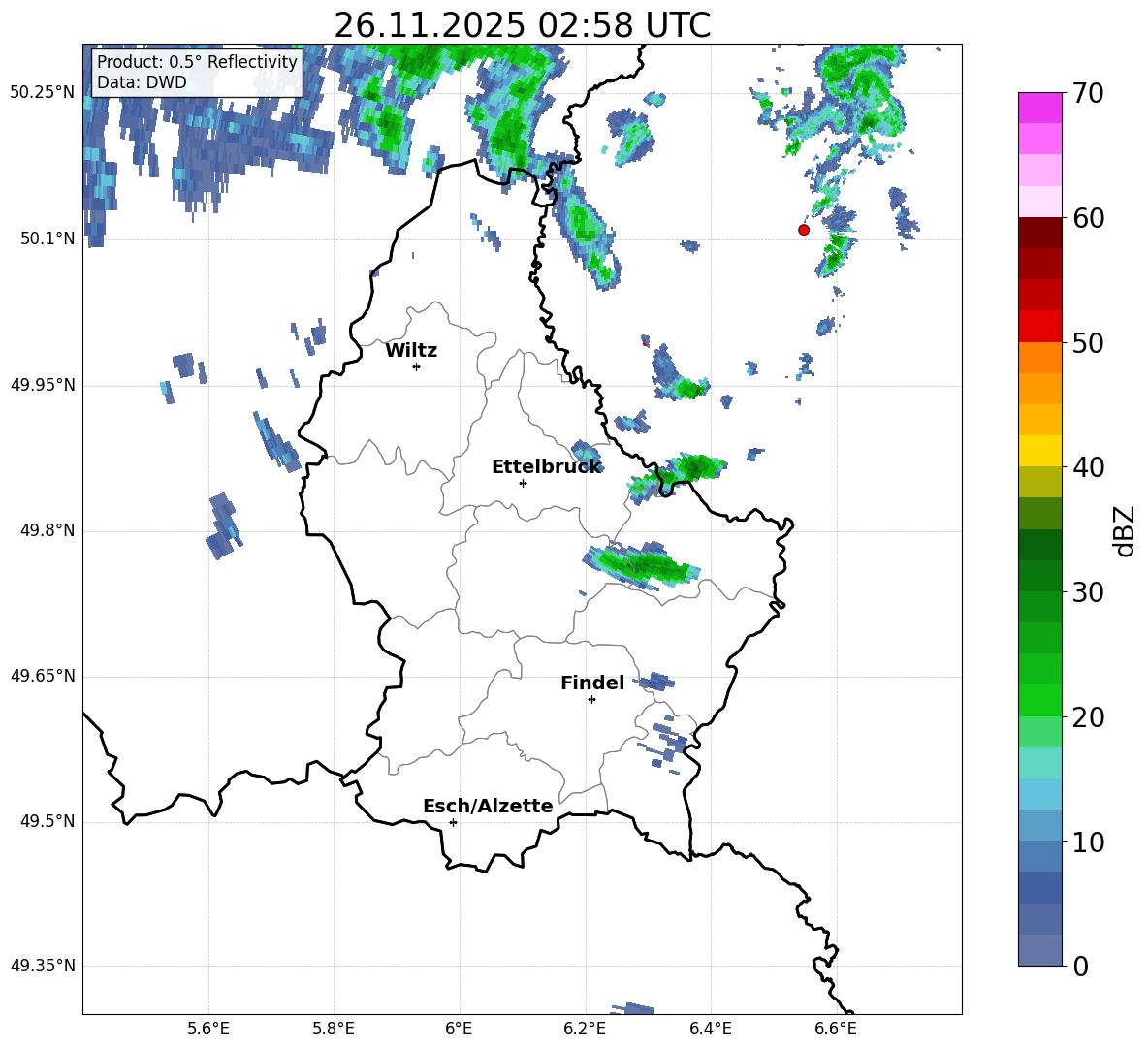The height and width of the screenshot is (1048, 1148).
Task: Click the yellow colorbar segment at 40
Action: [1039, 451]
